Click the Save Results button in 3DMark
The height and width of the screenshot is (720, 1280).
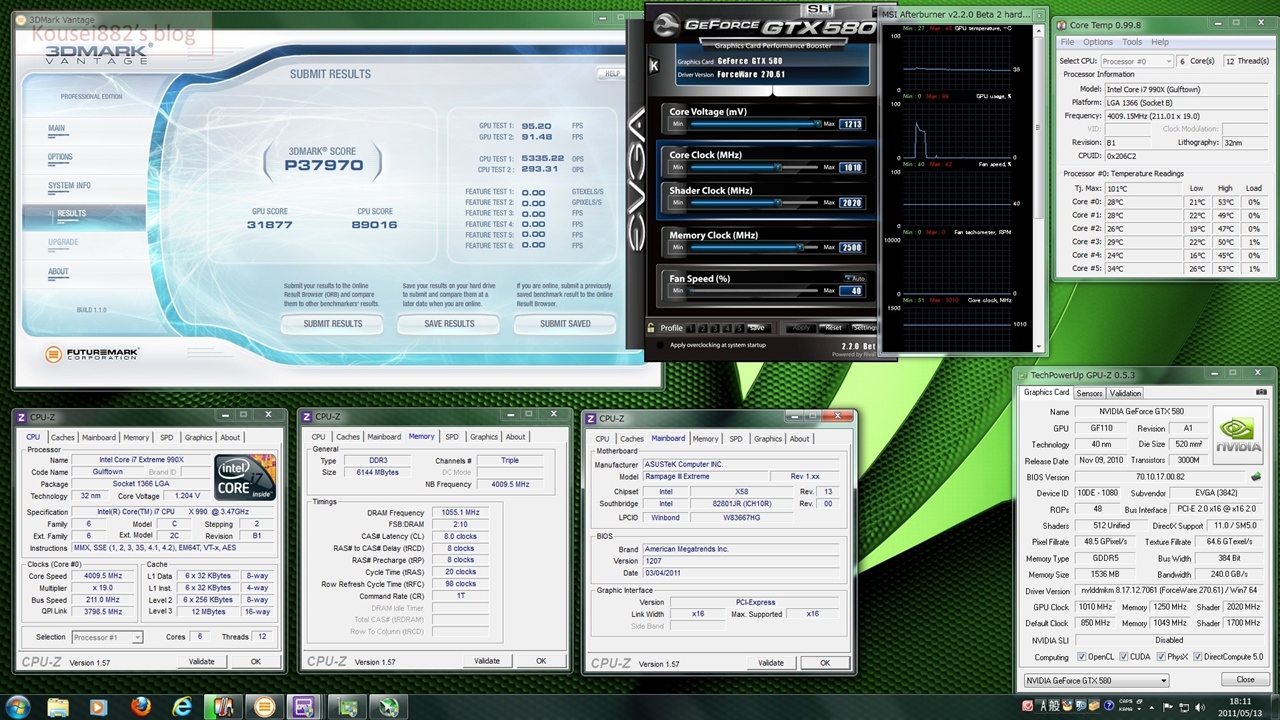pos(449,324)
